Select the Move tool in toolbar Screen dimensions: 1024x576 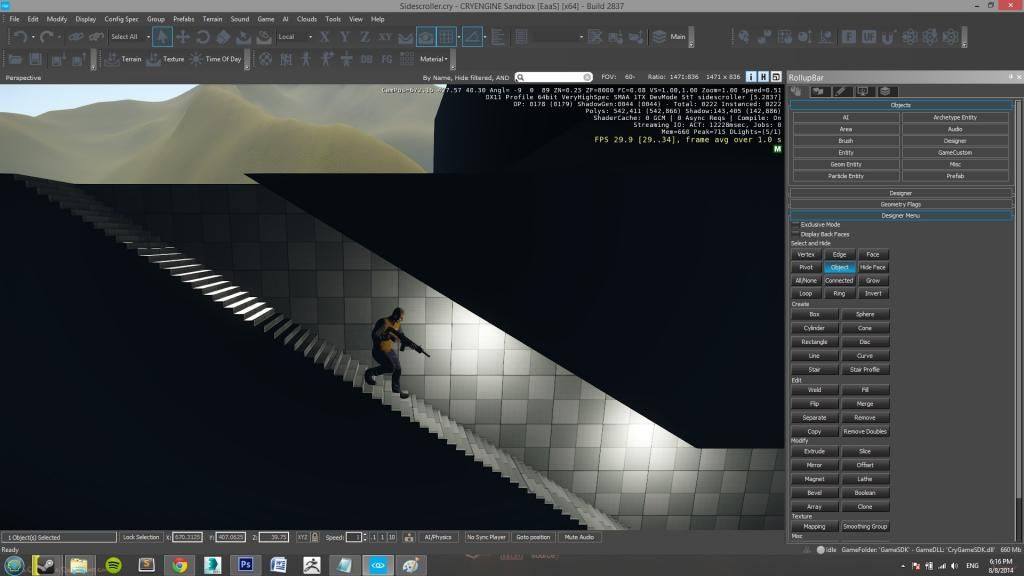183,37
